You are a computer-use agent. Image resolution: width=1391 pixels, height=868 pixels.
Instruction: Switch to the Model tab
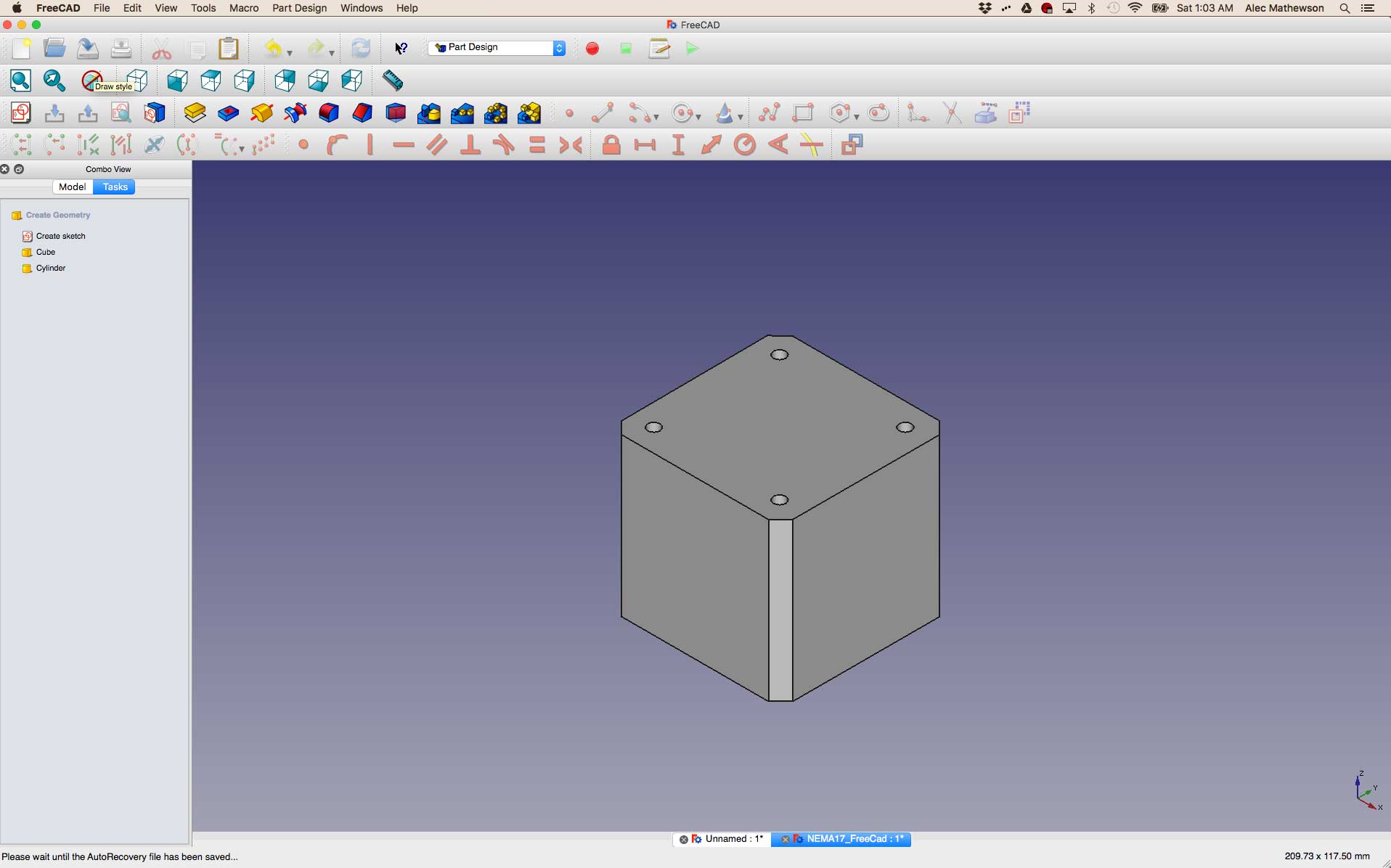pos(72,187)
